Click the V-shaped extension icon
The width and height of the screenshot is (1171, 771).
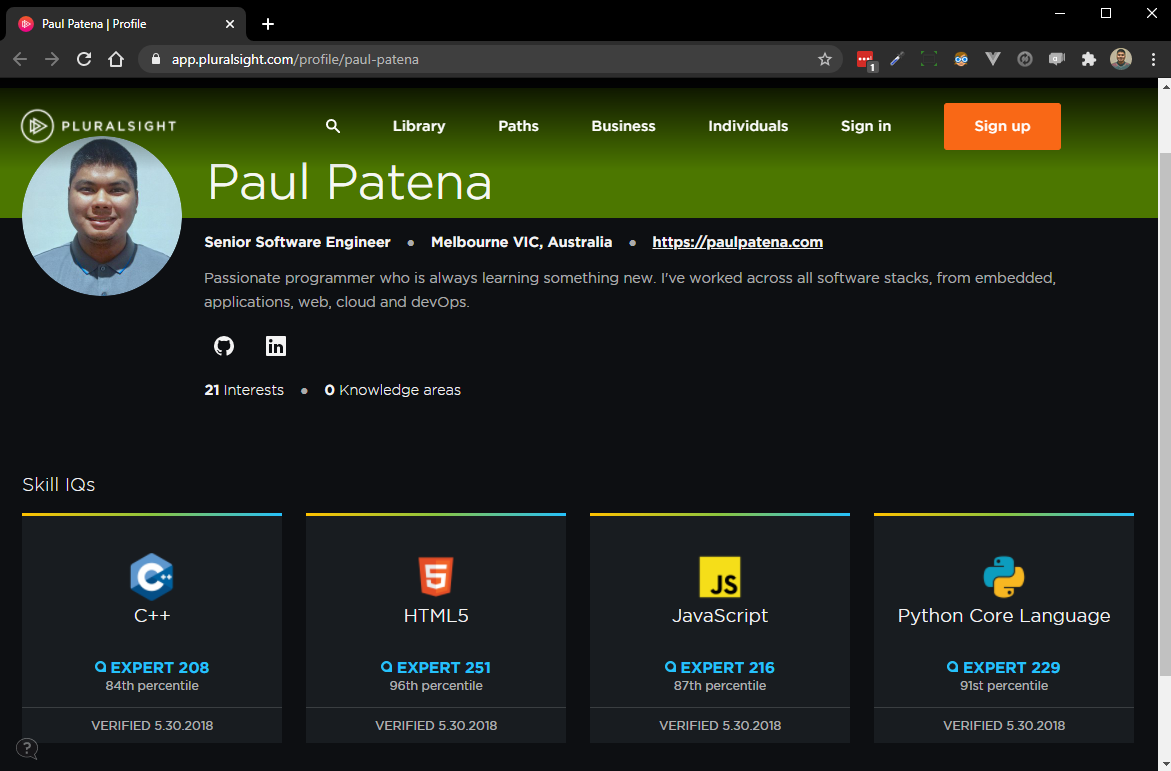[993, 59]
